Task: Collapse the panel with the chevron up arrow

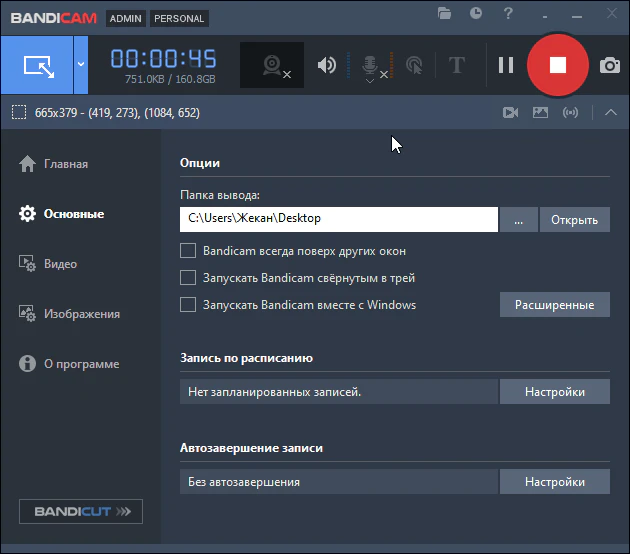Action: click(x=611, y=113)
